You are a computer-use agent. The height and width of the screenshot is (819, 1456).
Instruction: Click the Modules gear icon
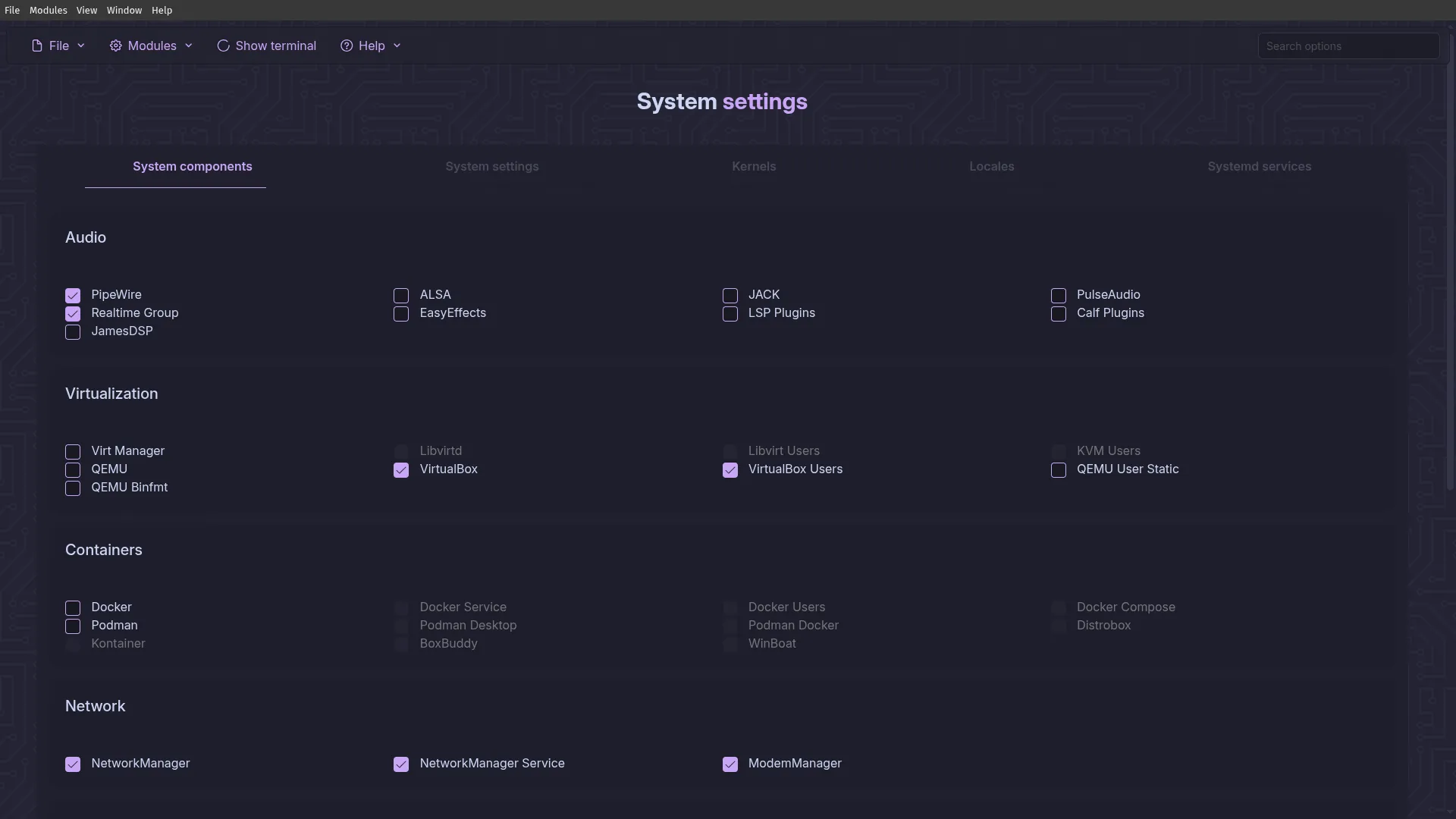[115, 46]
